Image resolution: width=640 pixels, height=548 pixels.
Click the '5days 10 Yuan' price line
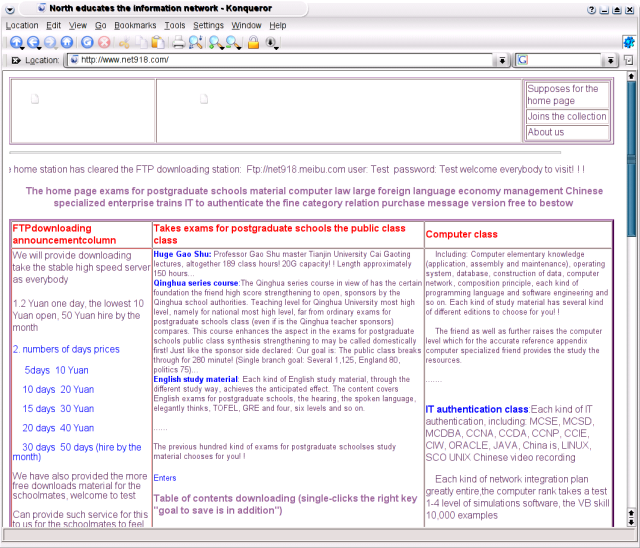(56, 370)
